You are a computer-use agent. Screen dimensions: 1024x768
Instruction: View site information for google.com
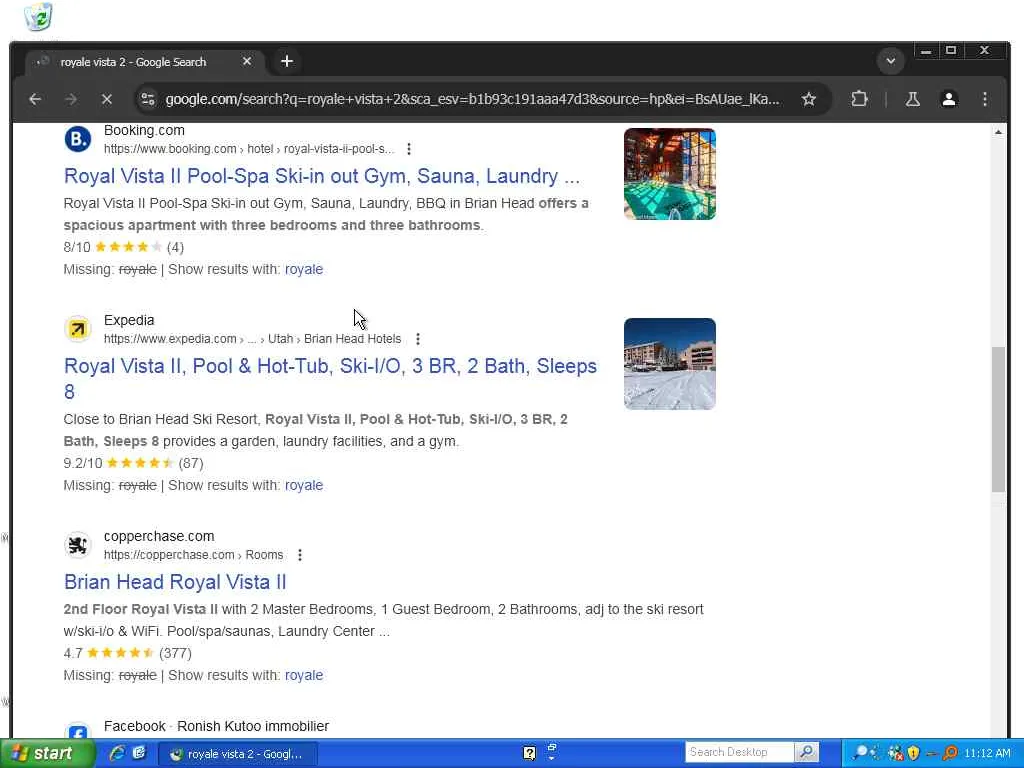coord(148,99)
